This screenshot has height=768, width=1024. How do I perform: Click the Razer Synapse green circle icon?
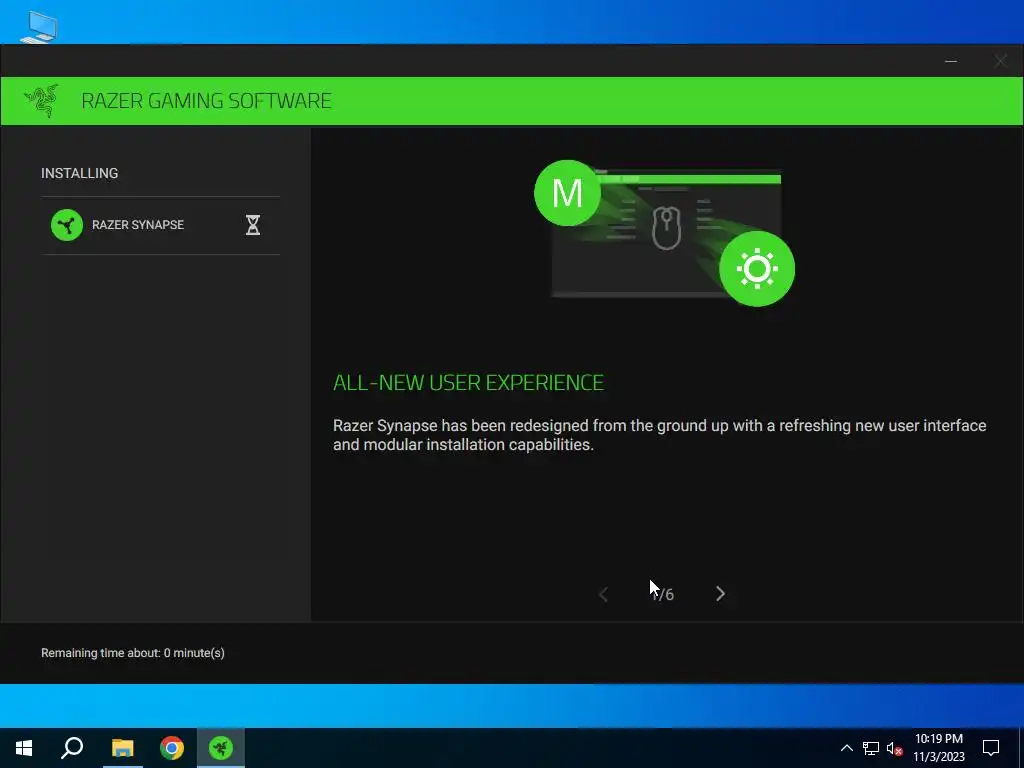pyautogui.click(x=67, y=225)
